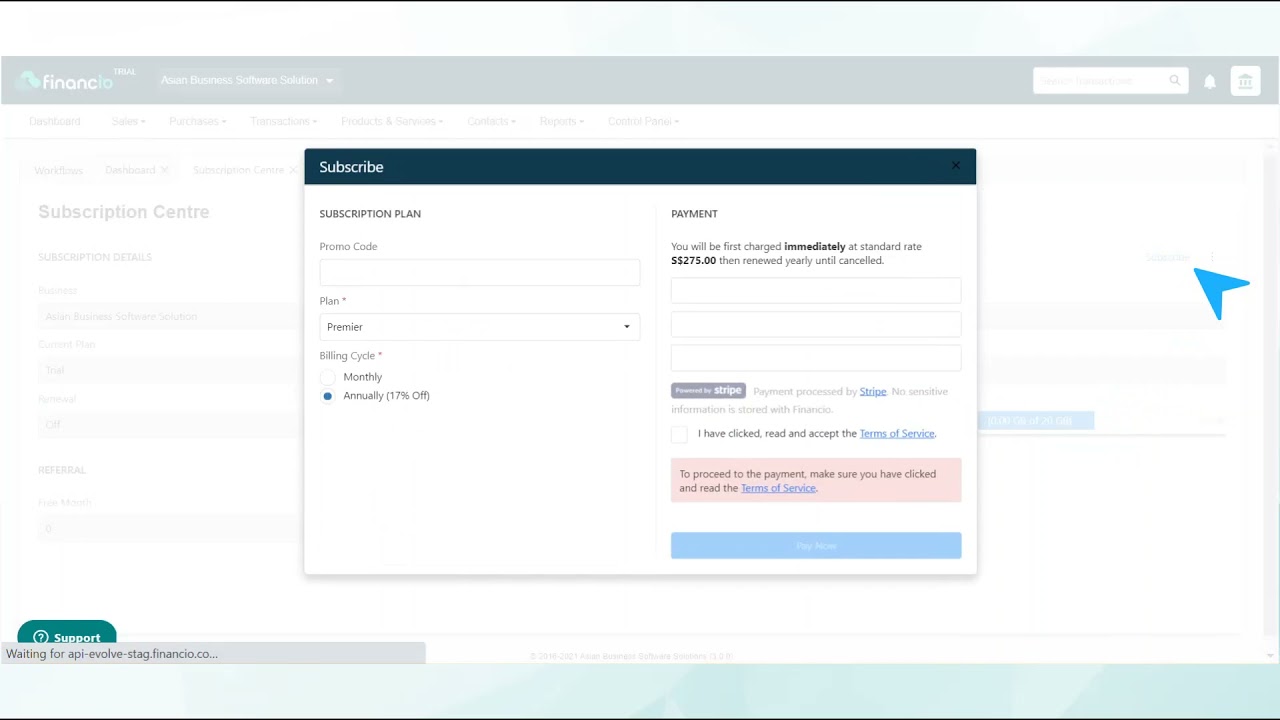Viewport: 1280px width, 720px height.
Task: Open the Stripe link
Action: pos(873,392)
